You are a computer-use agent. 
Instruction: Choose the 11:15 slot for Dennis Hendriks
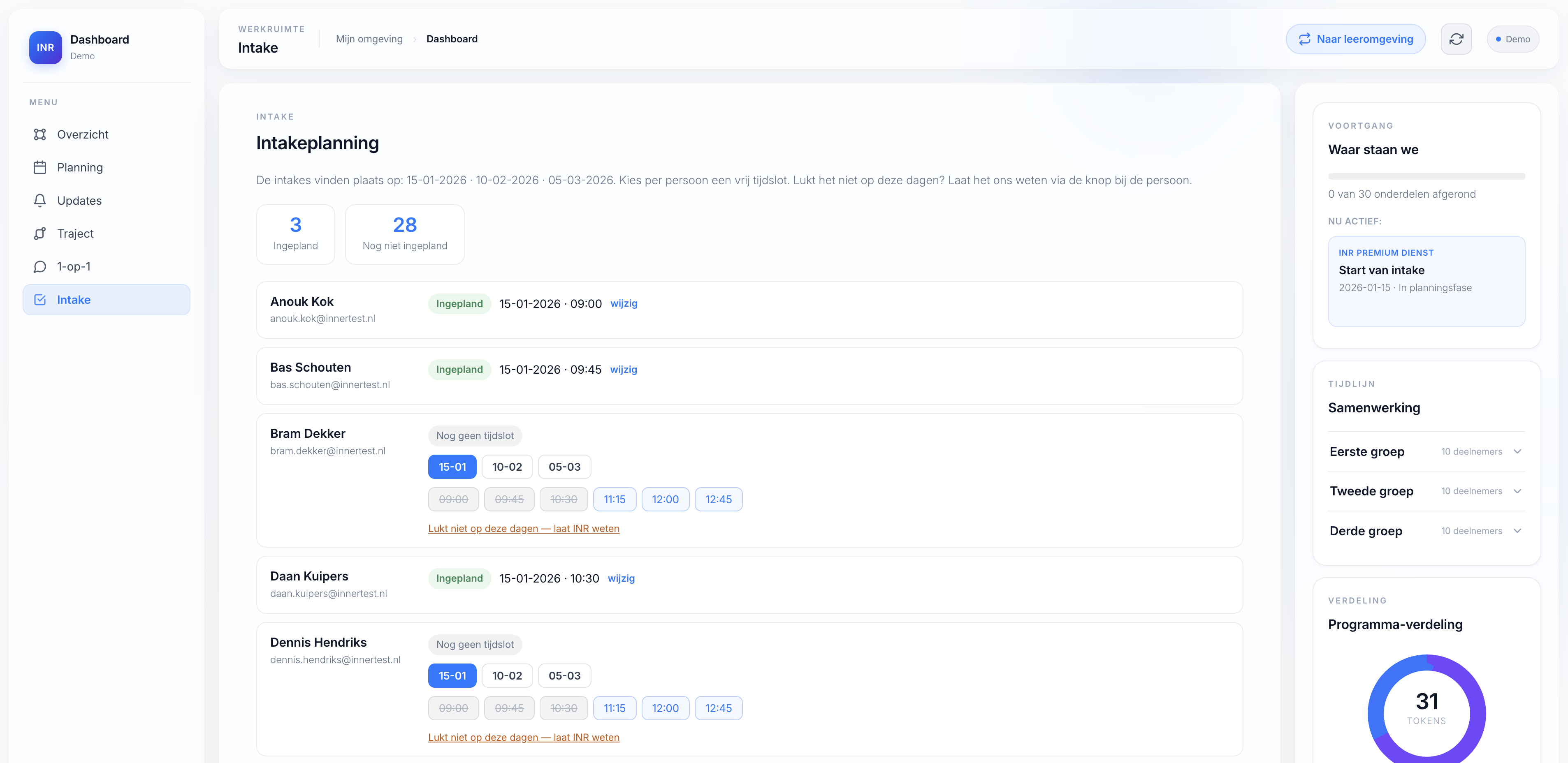(x=615, y=708)
